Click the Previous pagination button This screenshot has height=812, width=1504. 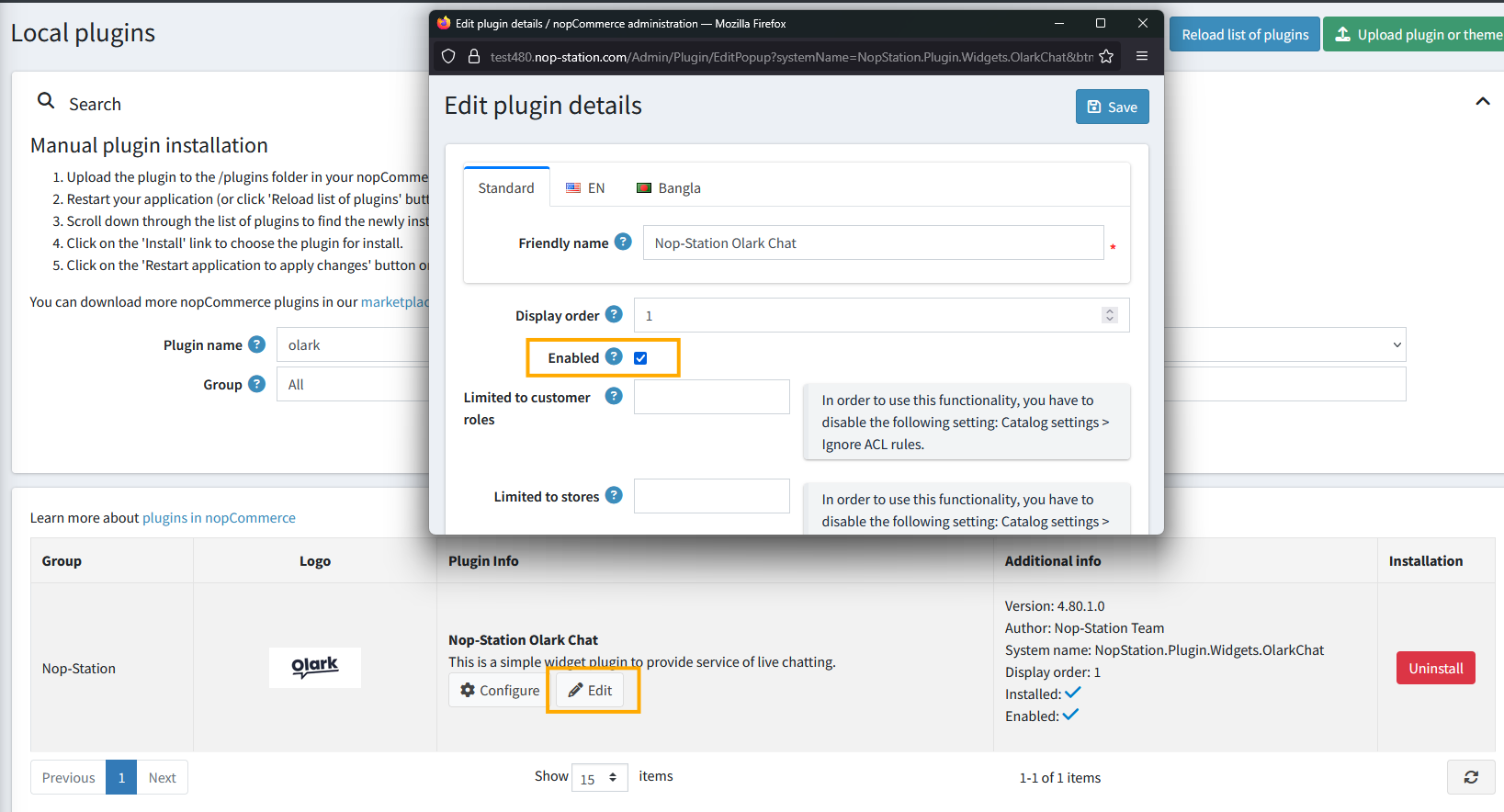pyautogui.click(x=68, y=777)
